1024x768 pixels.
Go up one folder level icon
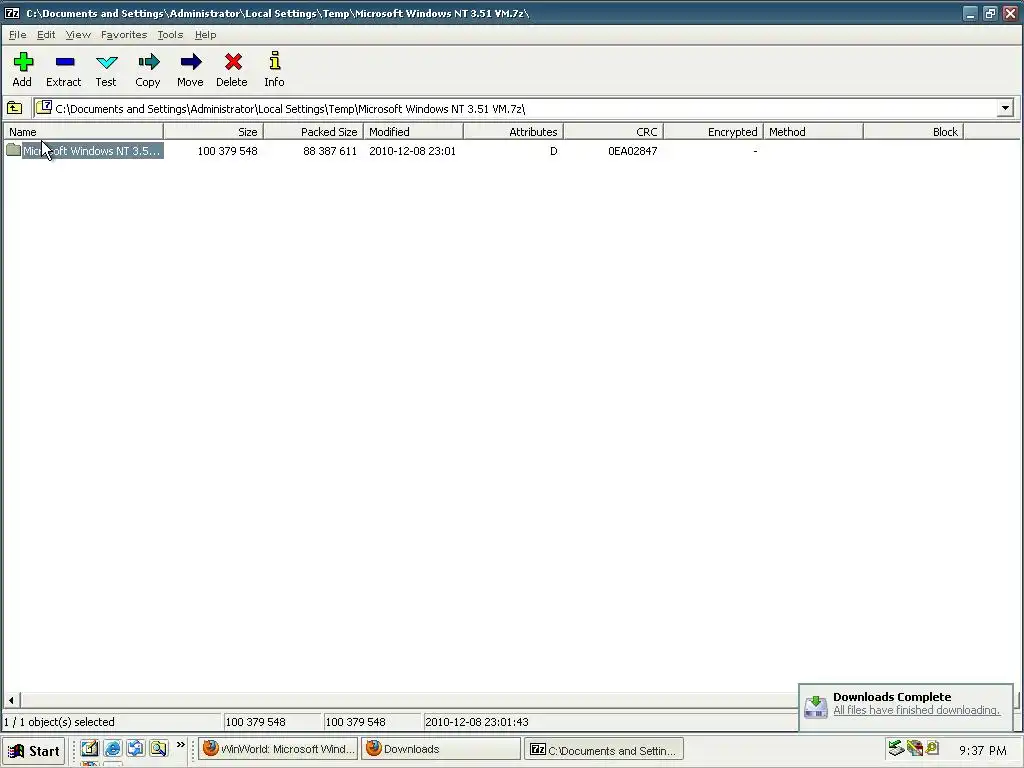[14, 108]
